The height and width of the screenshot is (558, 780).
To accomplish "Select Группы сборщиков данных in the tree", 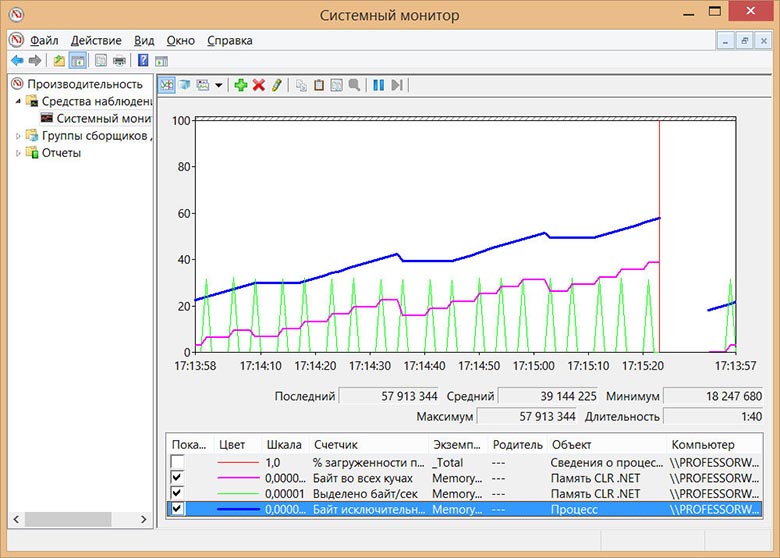I will click(x=97, y=136).
